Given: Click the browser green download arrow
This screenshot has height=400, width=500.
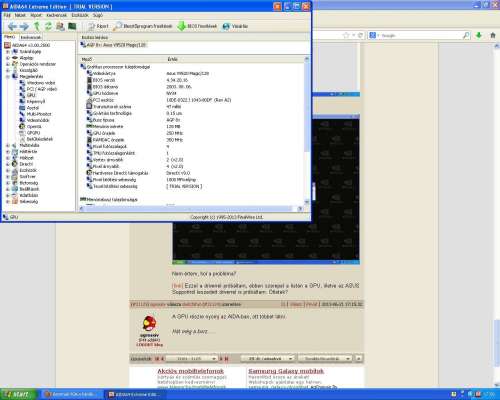Looking at the screenshot, I should point(479,35).
